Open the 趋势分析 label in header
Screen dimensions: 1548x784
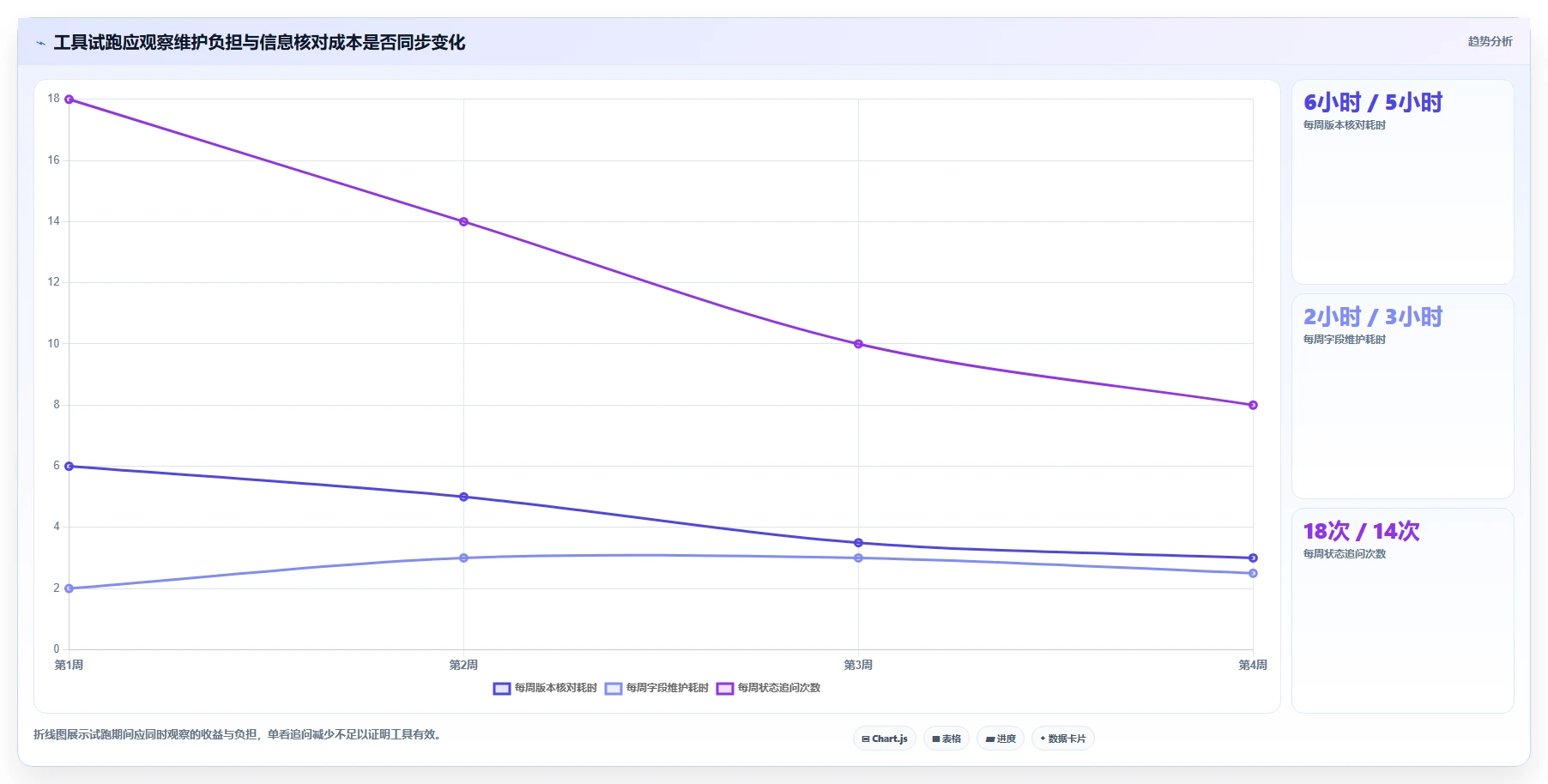pos(1490,41)
